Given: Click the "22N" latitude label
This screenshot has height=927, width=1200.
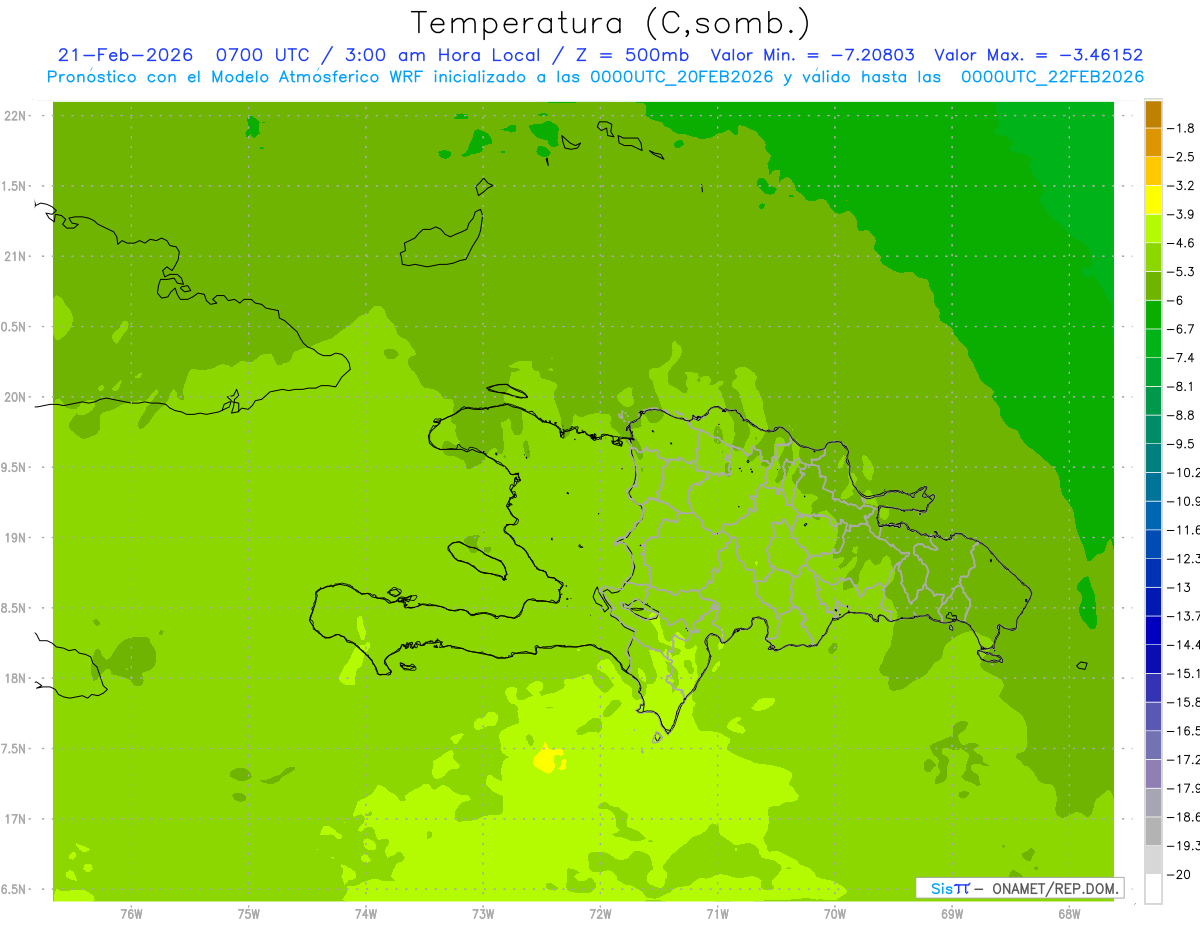Looking at the screenshot, I should coord(14,116).
